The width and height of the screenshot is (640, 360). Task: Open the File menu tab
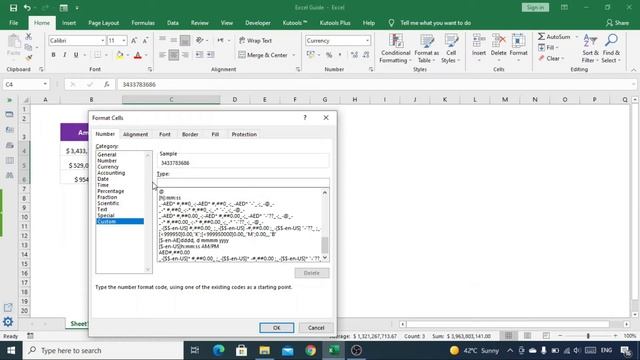(x=13, y=23)
